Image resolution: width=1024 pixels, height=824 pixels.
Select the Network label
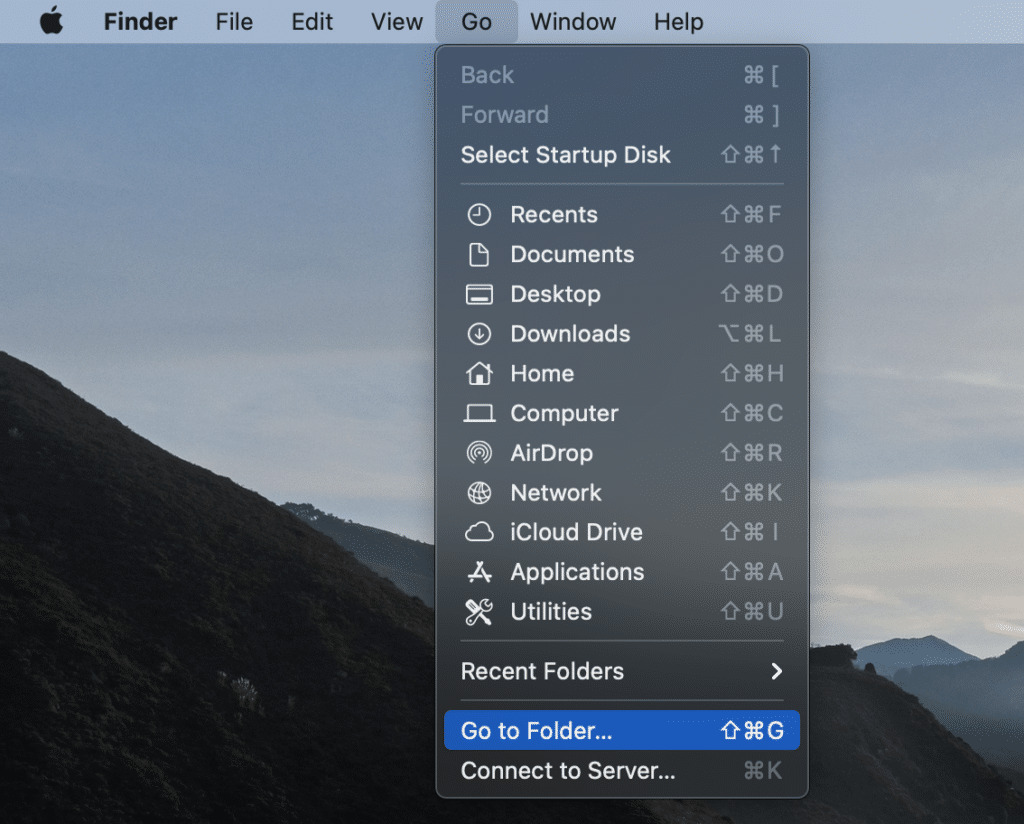pyautogui.click(x=556, y=493)
